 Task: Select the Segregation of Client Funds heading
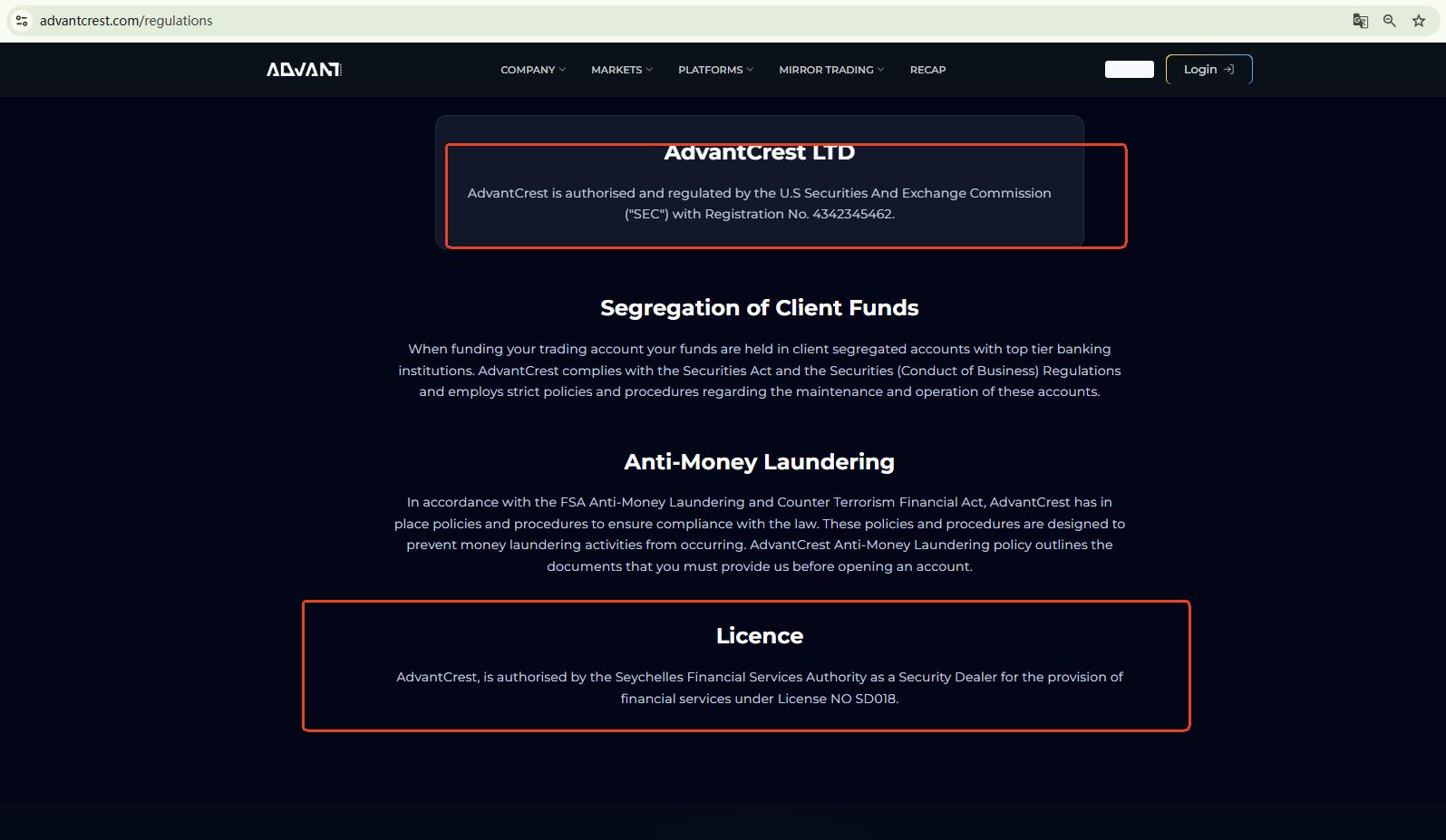coord(760,308)
